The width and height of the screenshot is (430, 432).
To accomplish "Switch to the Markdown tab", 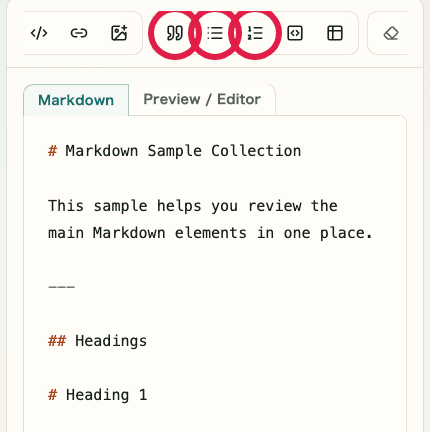I will [x=76, y=100].
